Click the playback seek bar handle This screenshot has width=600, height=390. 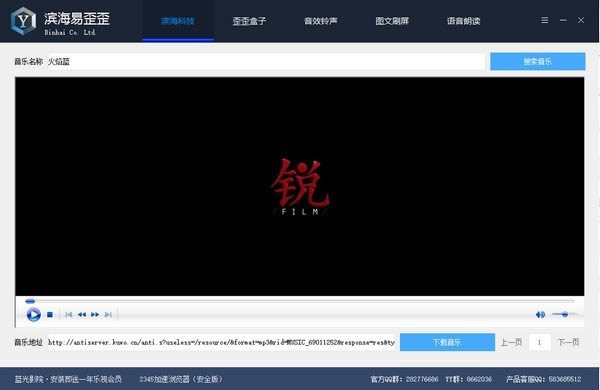tap(30, 301)
